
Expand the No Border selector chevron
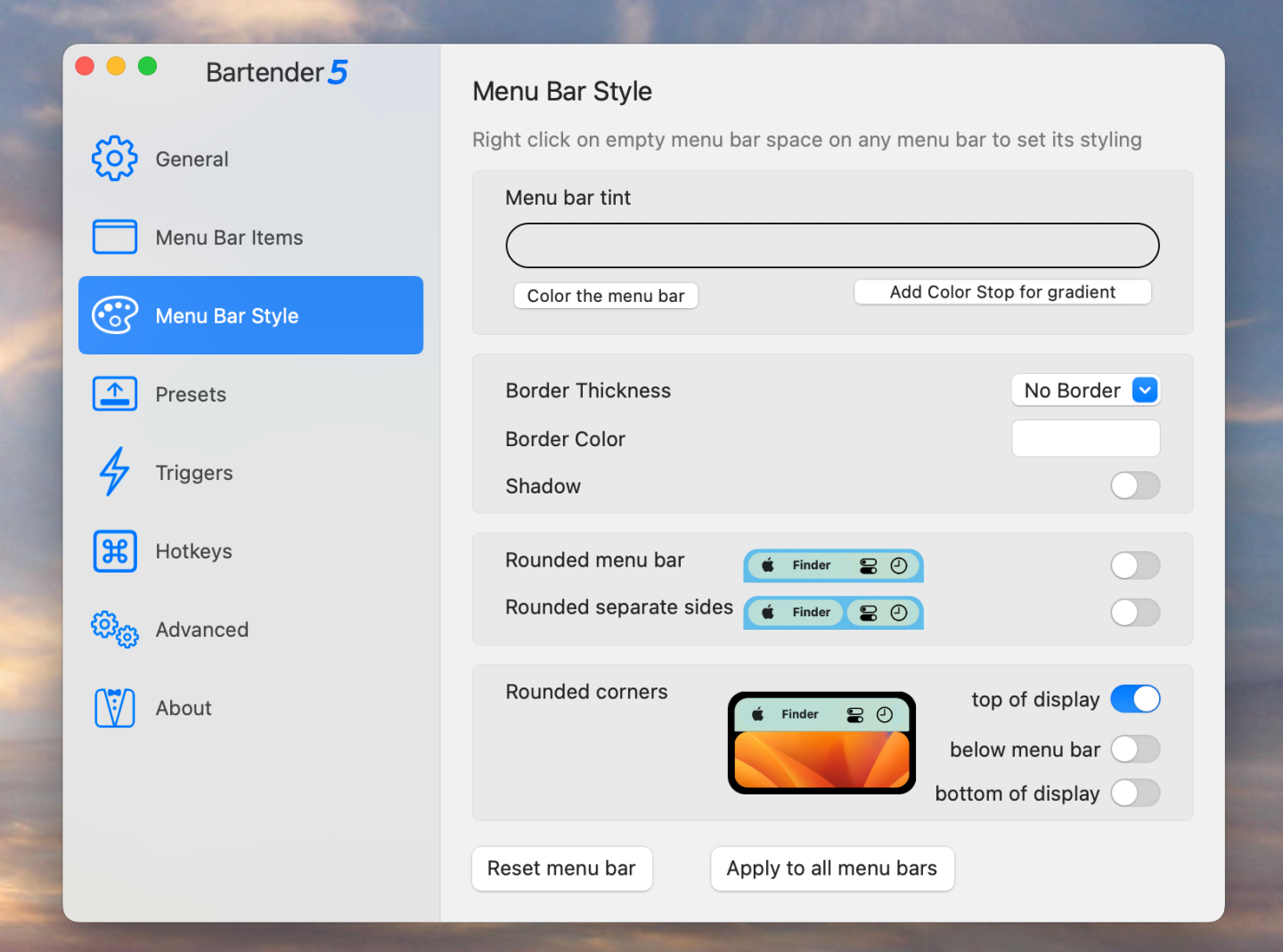1146,390
